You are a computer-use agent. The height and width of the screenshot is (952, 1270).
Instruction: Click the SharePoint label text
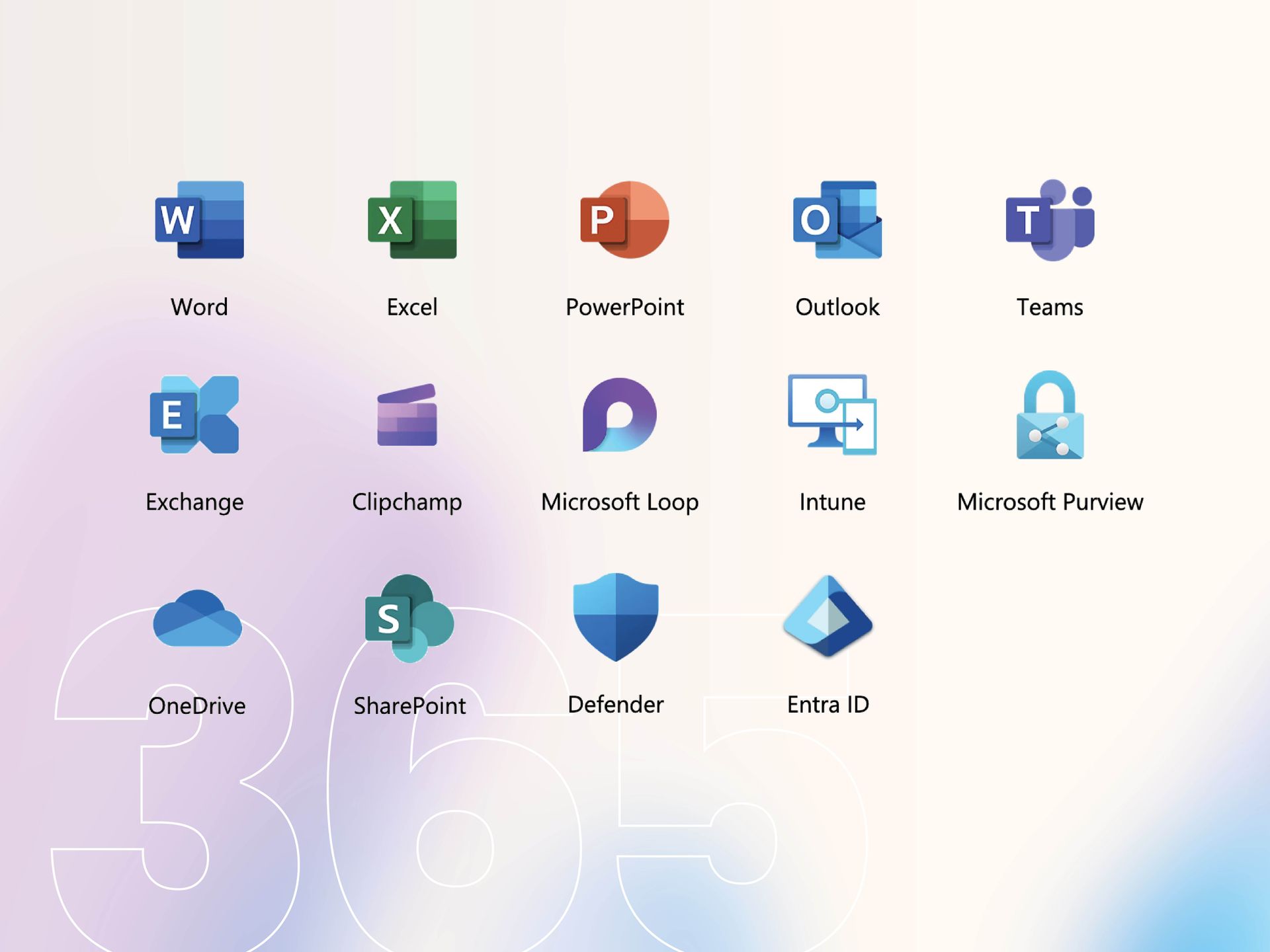coord(409,706)
